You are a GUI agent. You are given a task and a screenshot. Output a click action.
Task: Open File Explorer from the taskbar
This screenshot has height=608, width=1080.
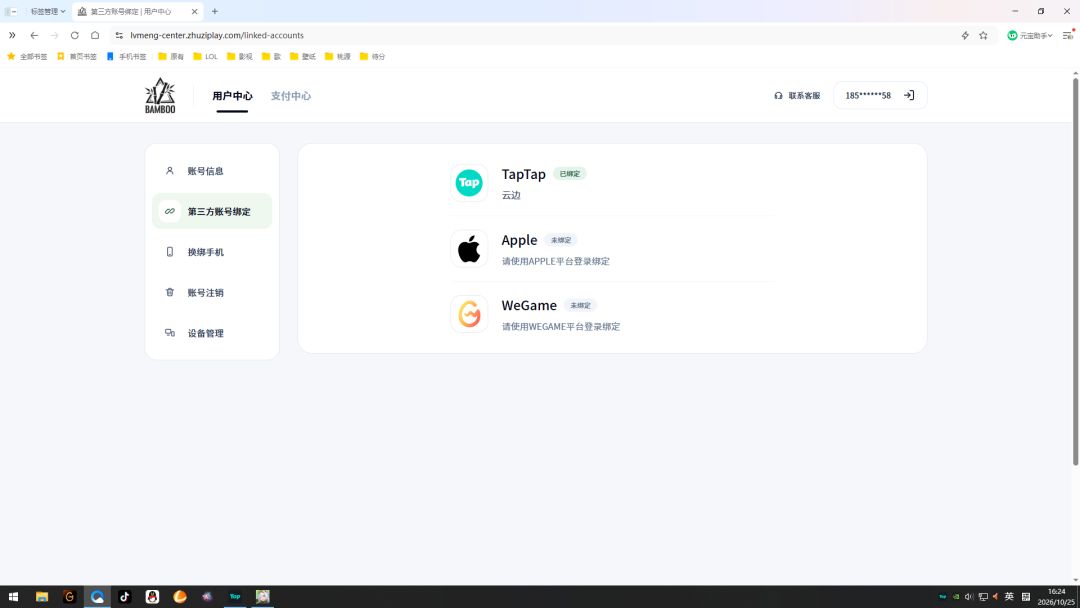[42, 597]
